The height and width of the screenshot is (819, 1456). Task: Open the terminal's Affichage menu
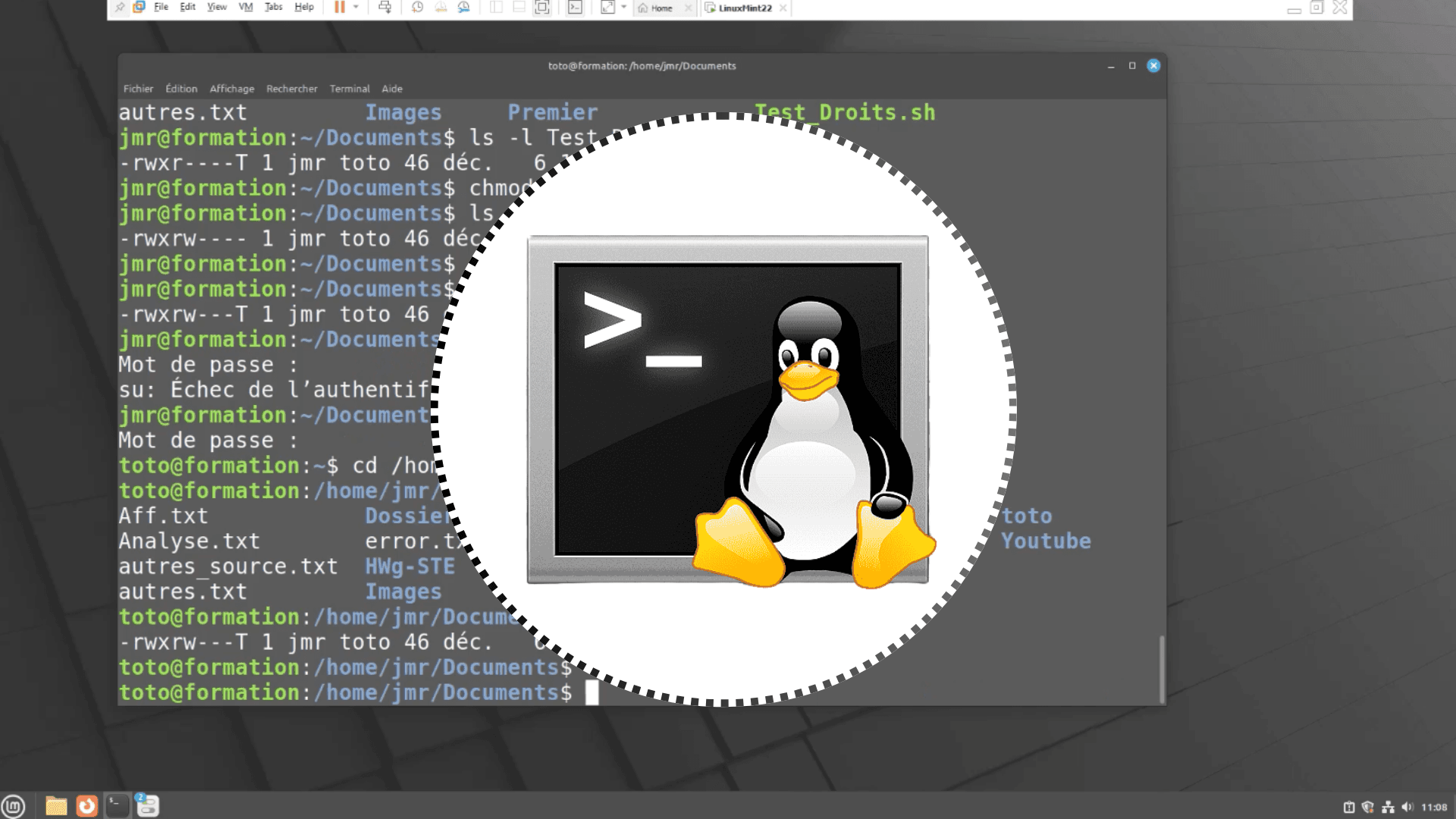point(231,89)
